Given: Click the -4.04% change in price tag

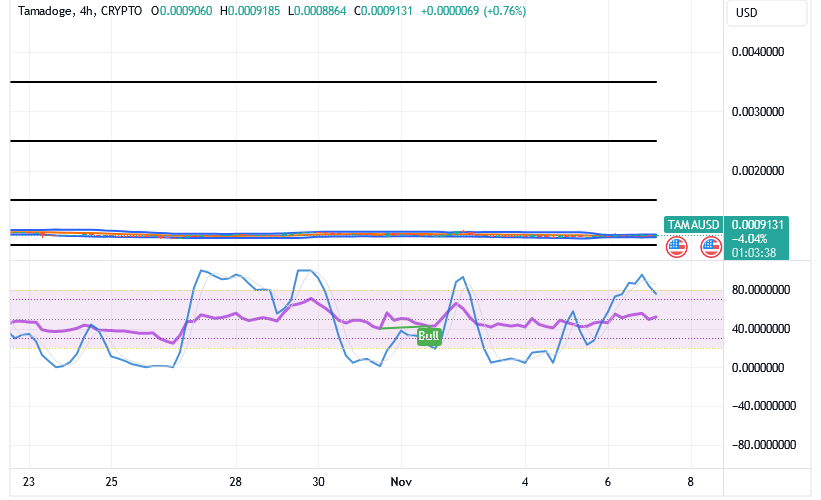Looking at the screenshot, I should 749,239.
